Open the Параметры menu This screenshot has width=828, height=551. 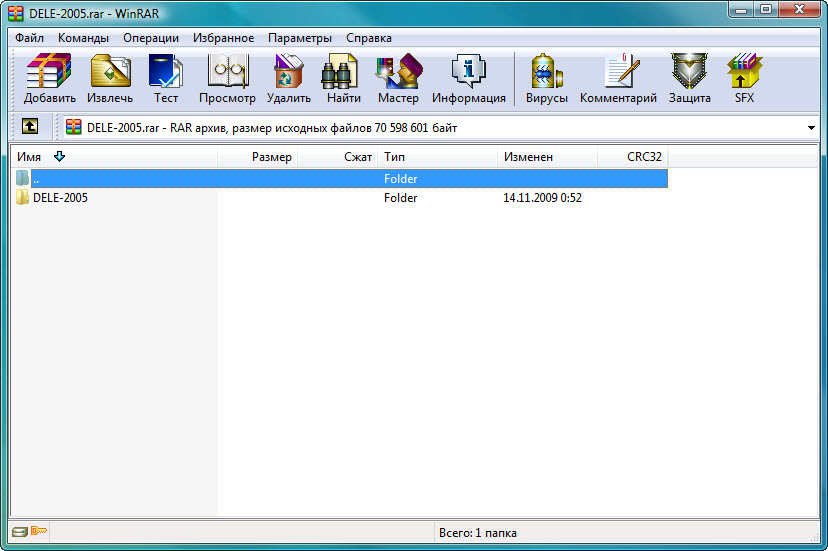[300, 38]
